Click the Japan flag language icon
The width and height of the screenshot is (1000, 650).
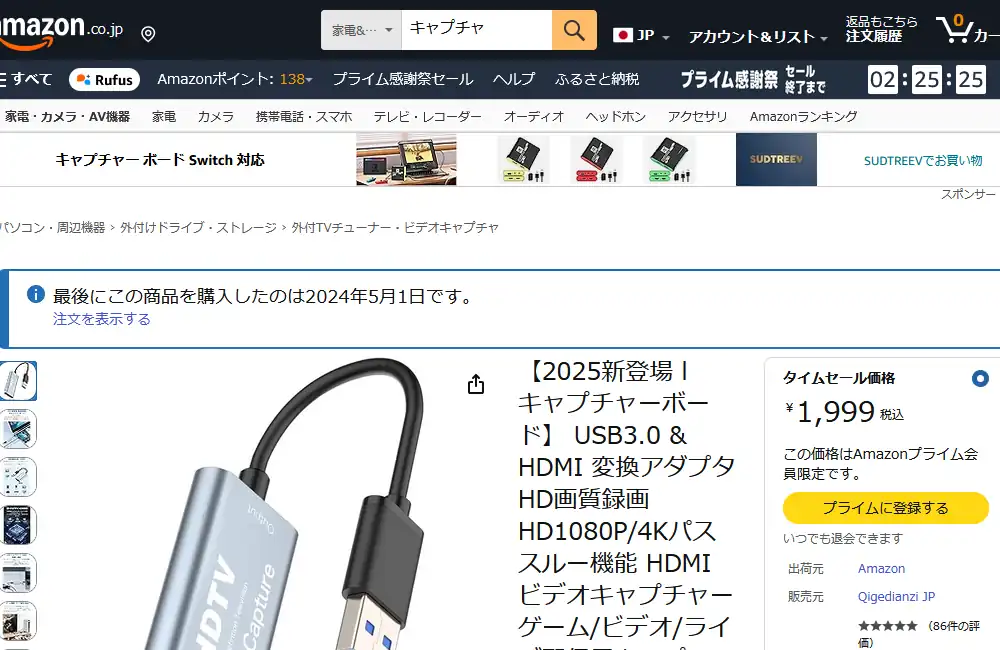click(622, 35)
